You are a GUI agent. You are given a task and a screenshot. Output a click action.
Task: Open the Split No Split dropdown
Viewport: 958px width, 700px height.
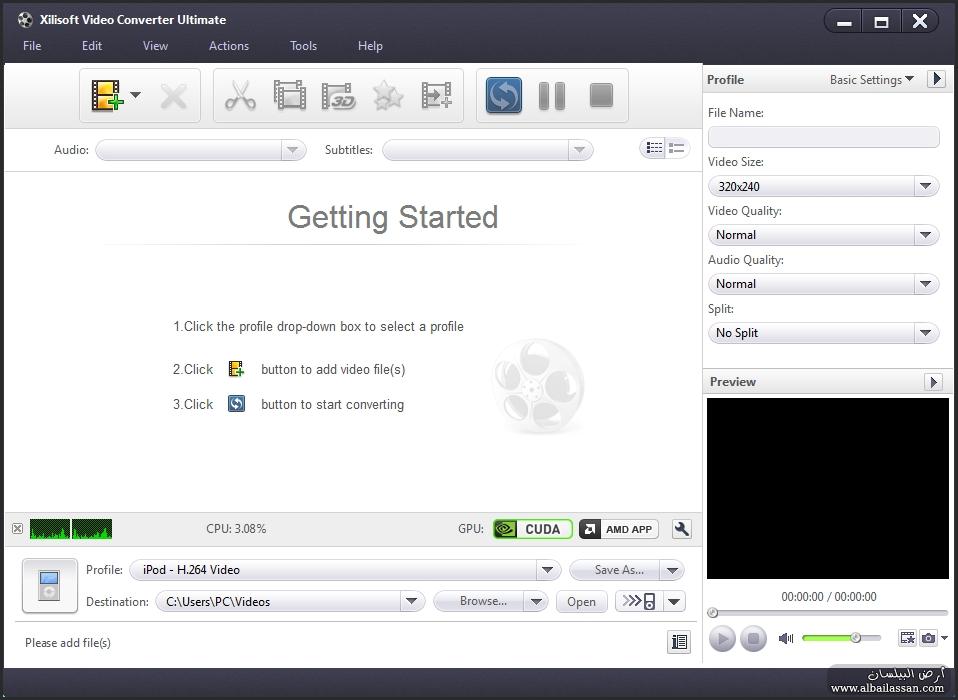coord(823,333)
